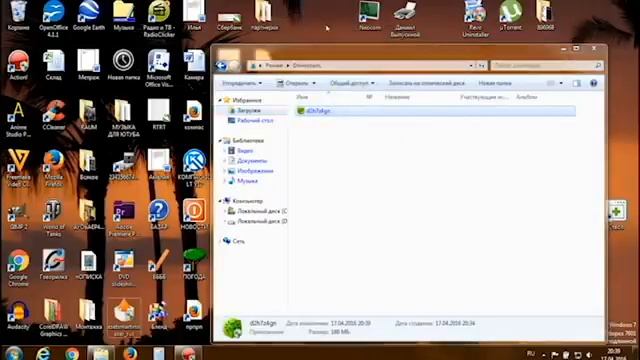Click Записать на оптический диск
The image size is (640, 360).
[427, 83]
